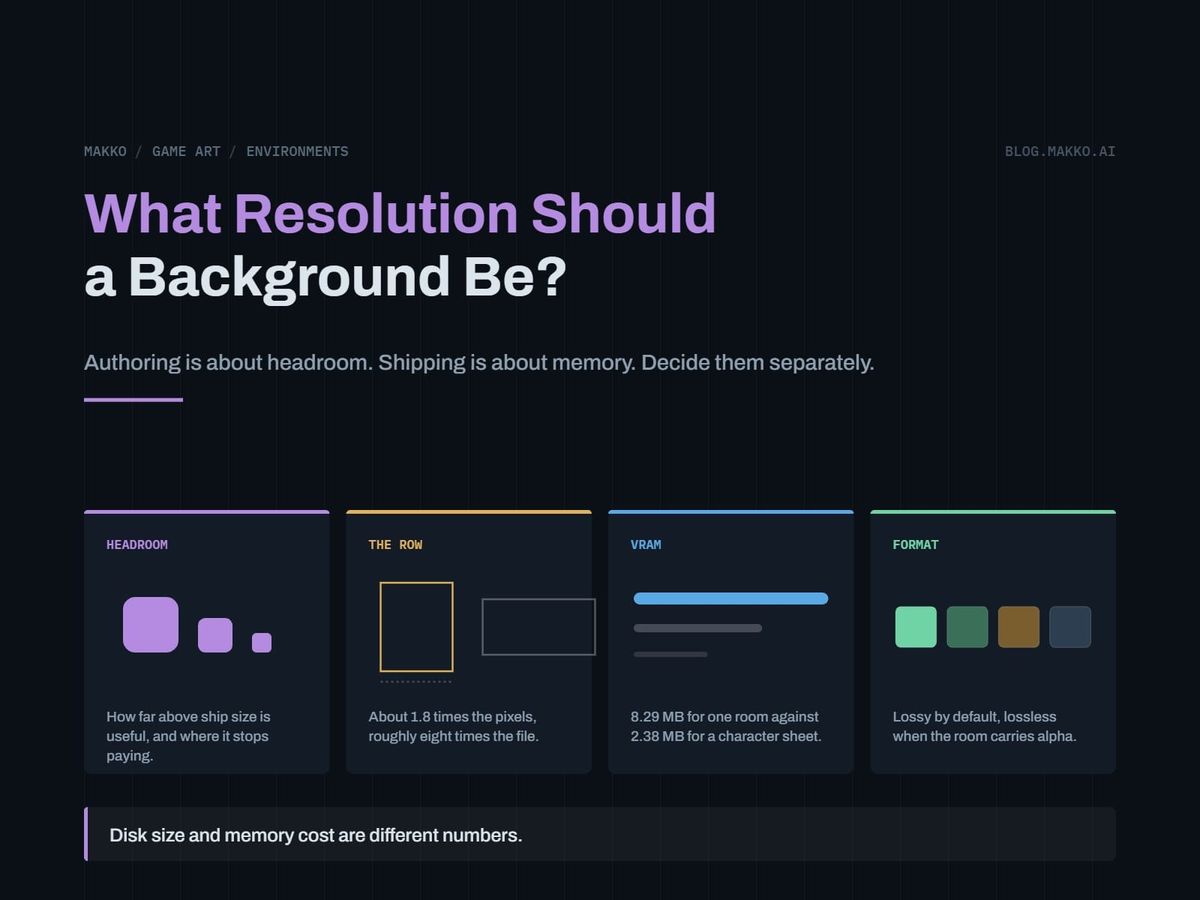Viewport: 1200px width, 900px height.
Task: Click the HEADROOM card label
Action: [x=137, y=544]
